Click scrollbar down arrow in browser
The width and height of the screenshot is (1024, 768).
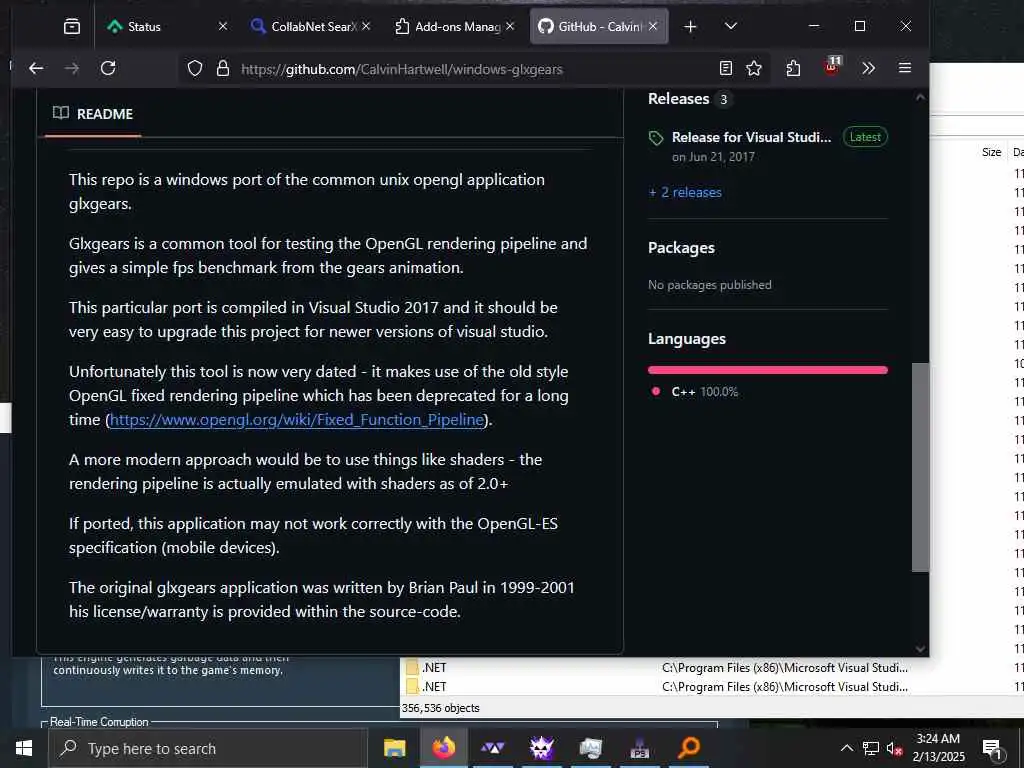click(920, 648)
